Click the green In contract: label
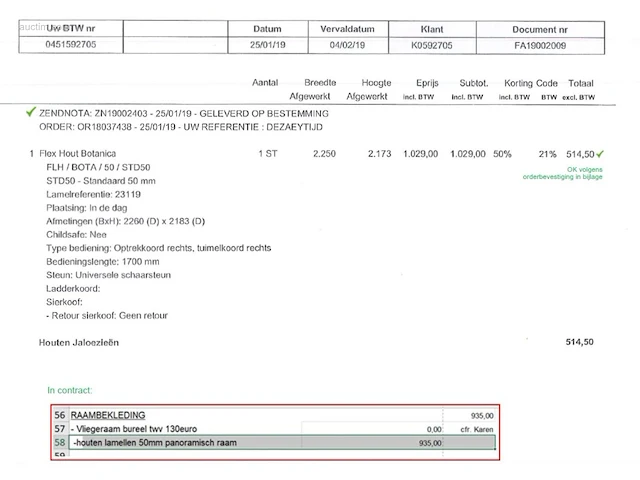 point(70,390)
